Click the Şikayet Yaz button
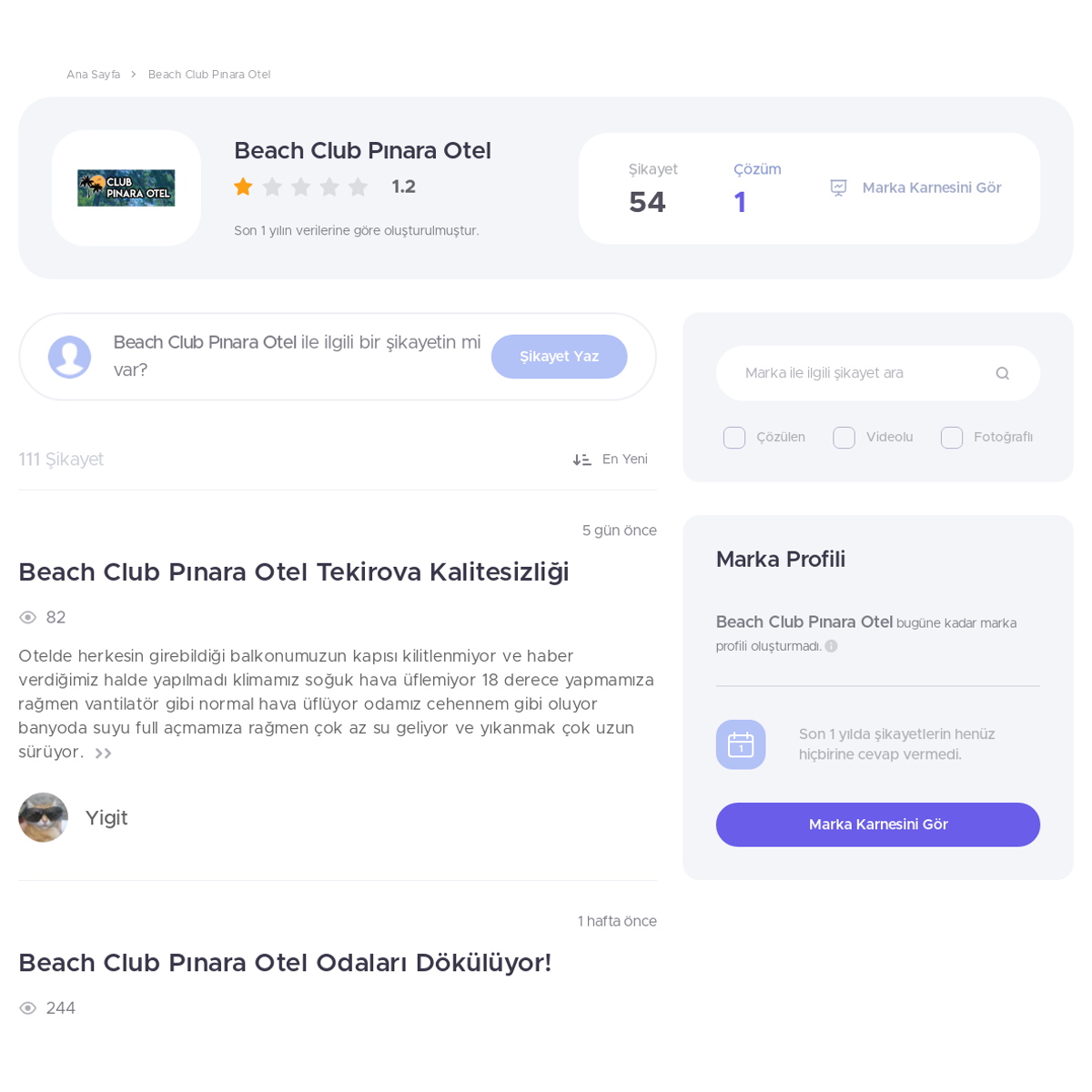1092x1092 pixels. pos(559,357)
